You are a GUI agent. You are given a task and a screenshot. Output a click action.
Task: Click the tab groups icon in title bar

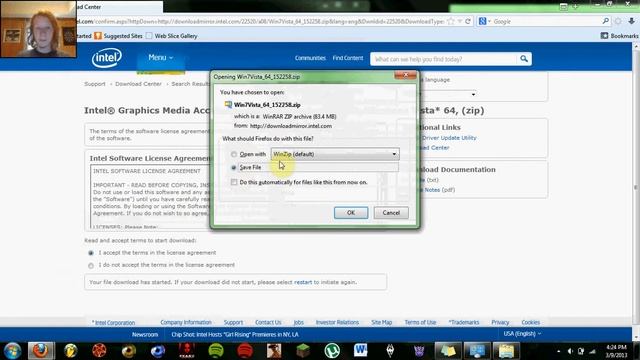click(564, 7)
